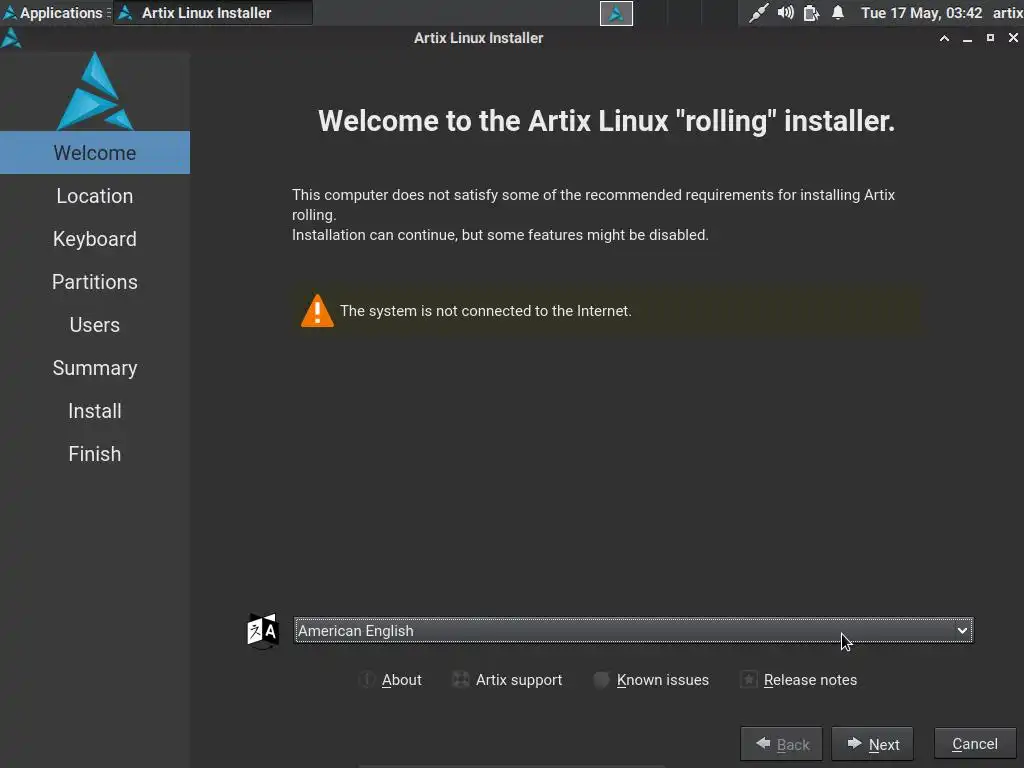
Task: Open the notifications bell icon
Action: point(838,13)
